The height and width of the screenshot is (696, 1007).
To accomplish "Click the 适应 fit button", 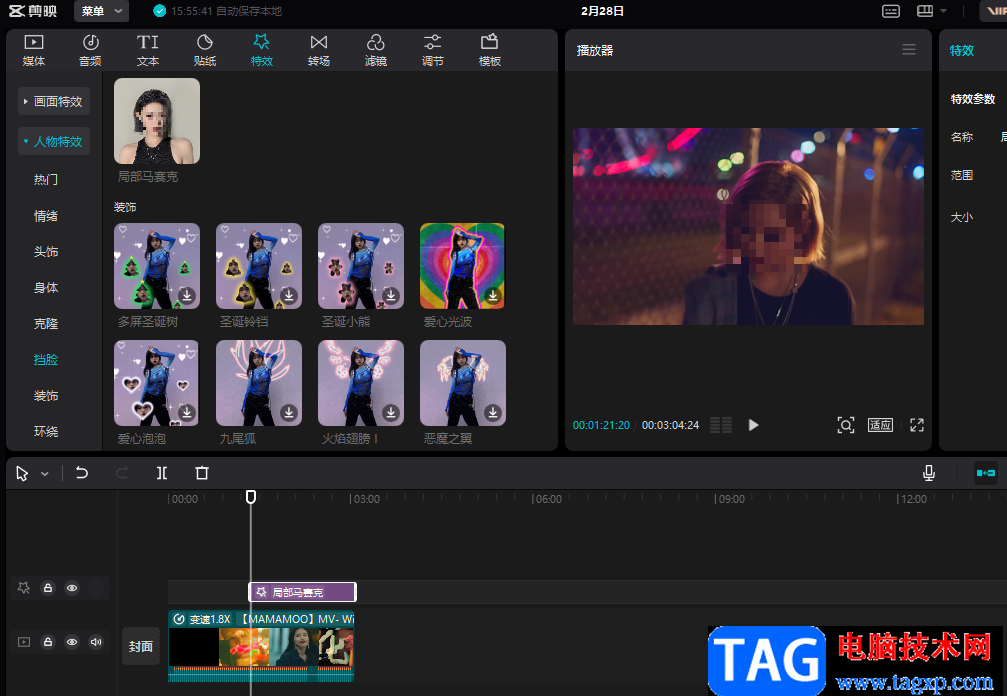I will [880, 425].
